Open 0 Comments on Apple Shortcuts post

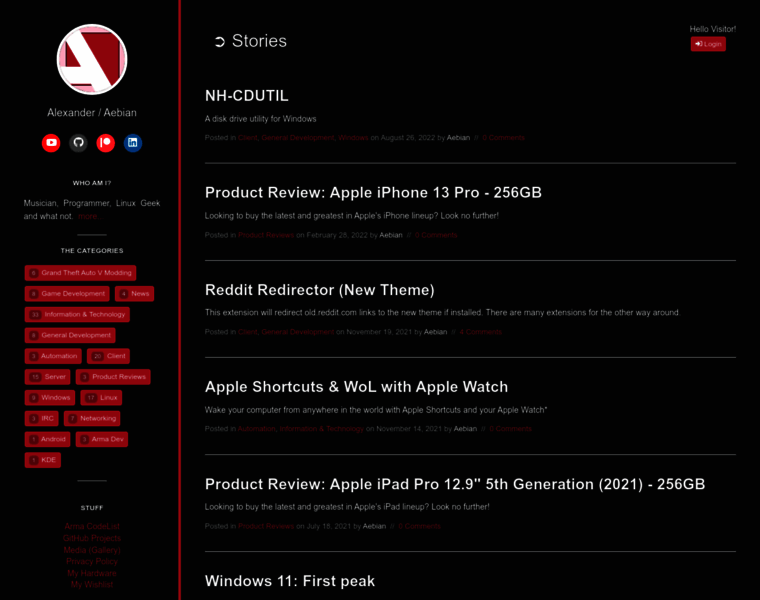point(510,429)
